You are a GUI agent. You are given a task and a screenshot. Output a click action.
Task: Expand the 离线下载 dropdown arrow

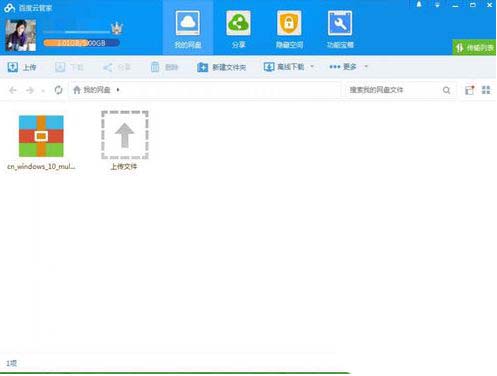[x=312, y=67]
